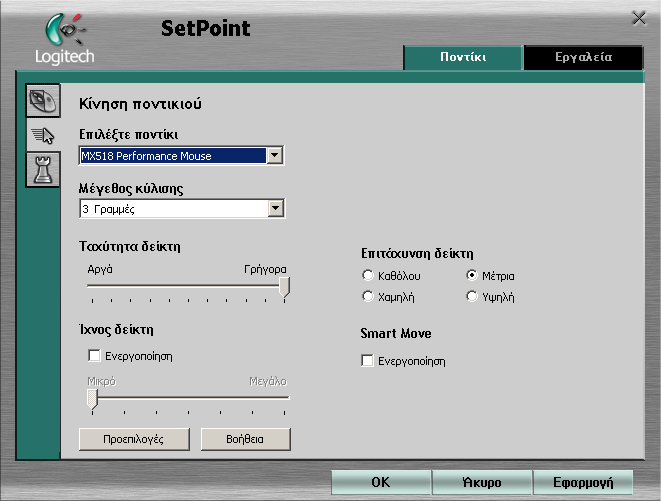Click the Άκυρο cancel button

point(482,482)
